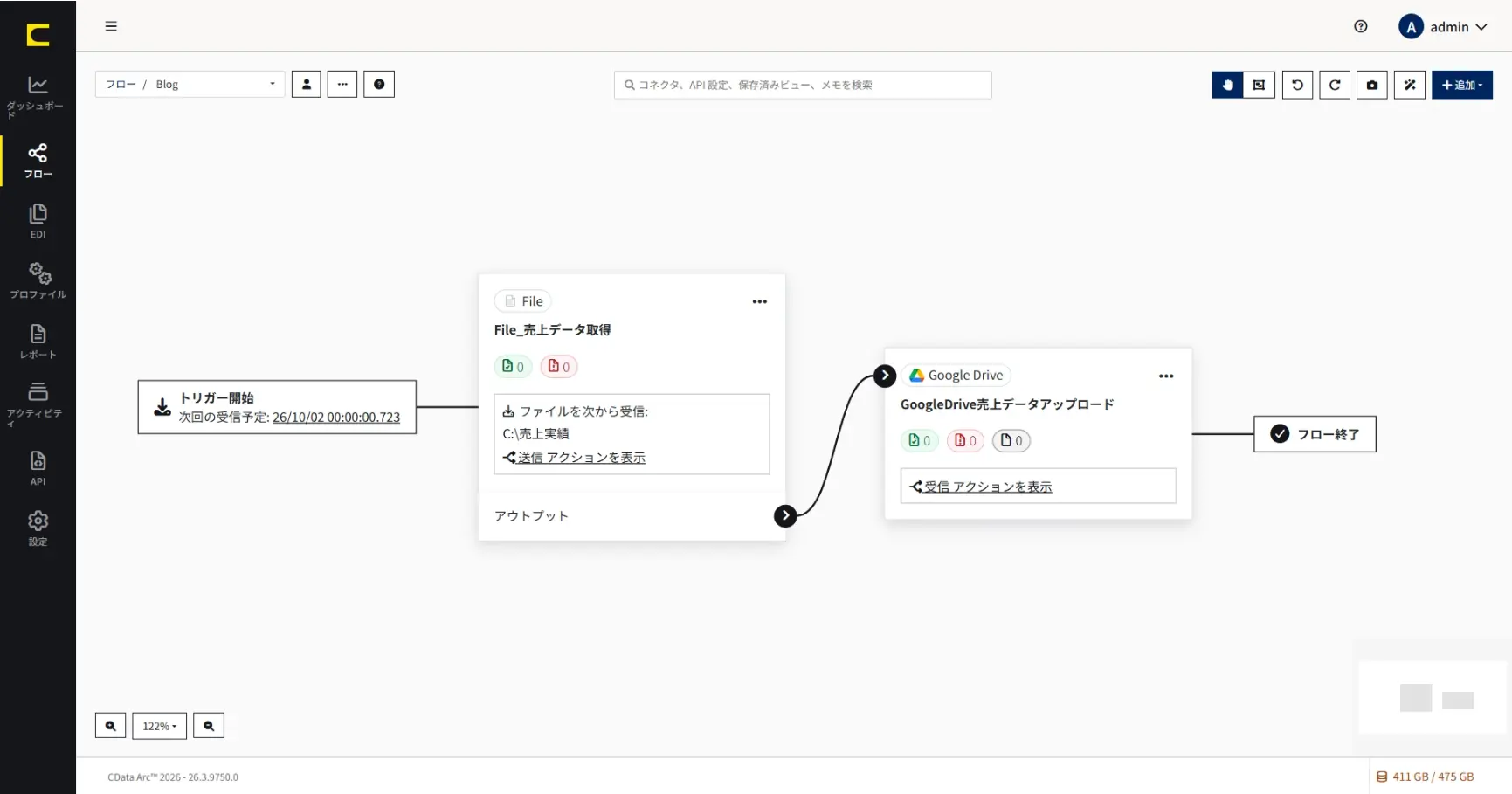This screenshot has width=1512, height=794.
Task: Click the gray file count on Google Drive connector
Action: click(x=1011, y=440)
